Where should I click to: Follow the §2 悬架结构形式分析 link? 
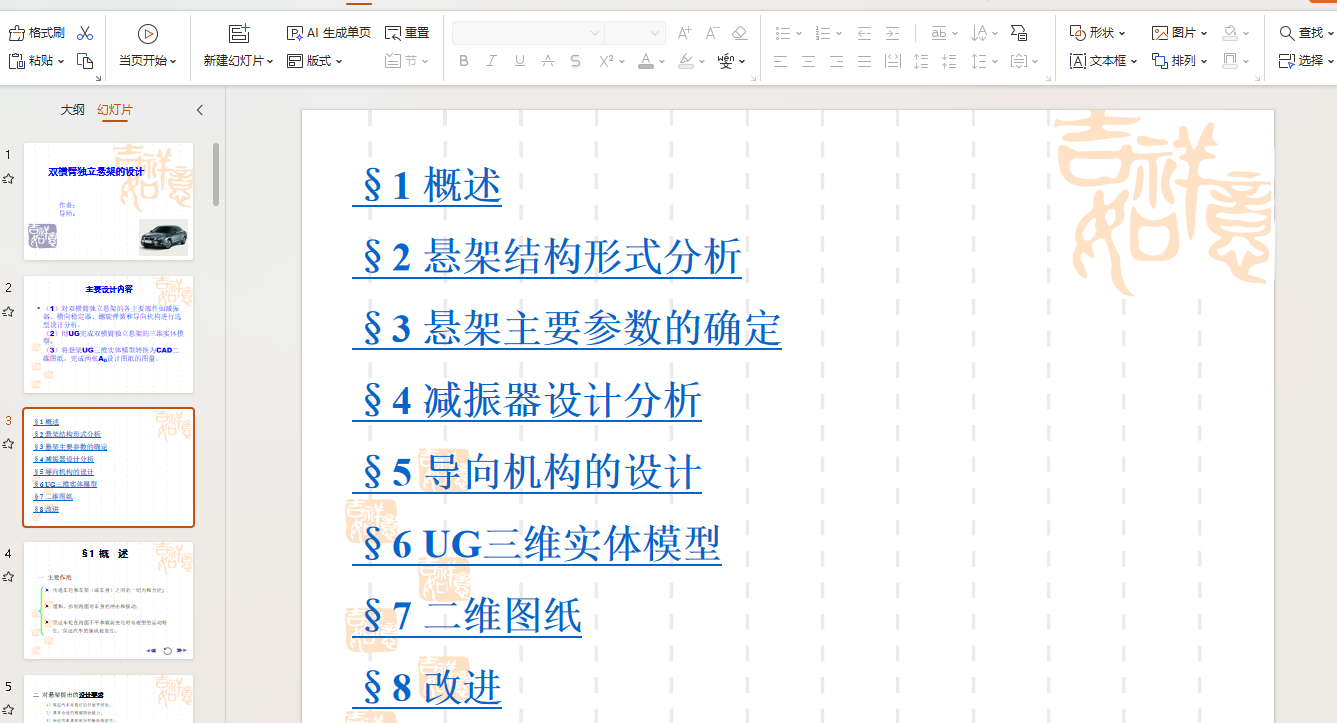click(547, 257)
